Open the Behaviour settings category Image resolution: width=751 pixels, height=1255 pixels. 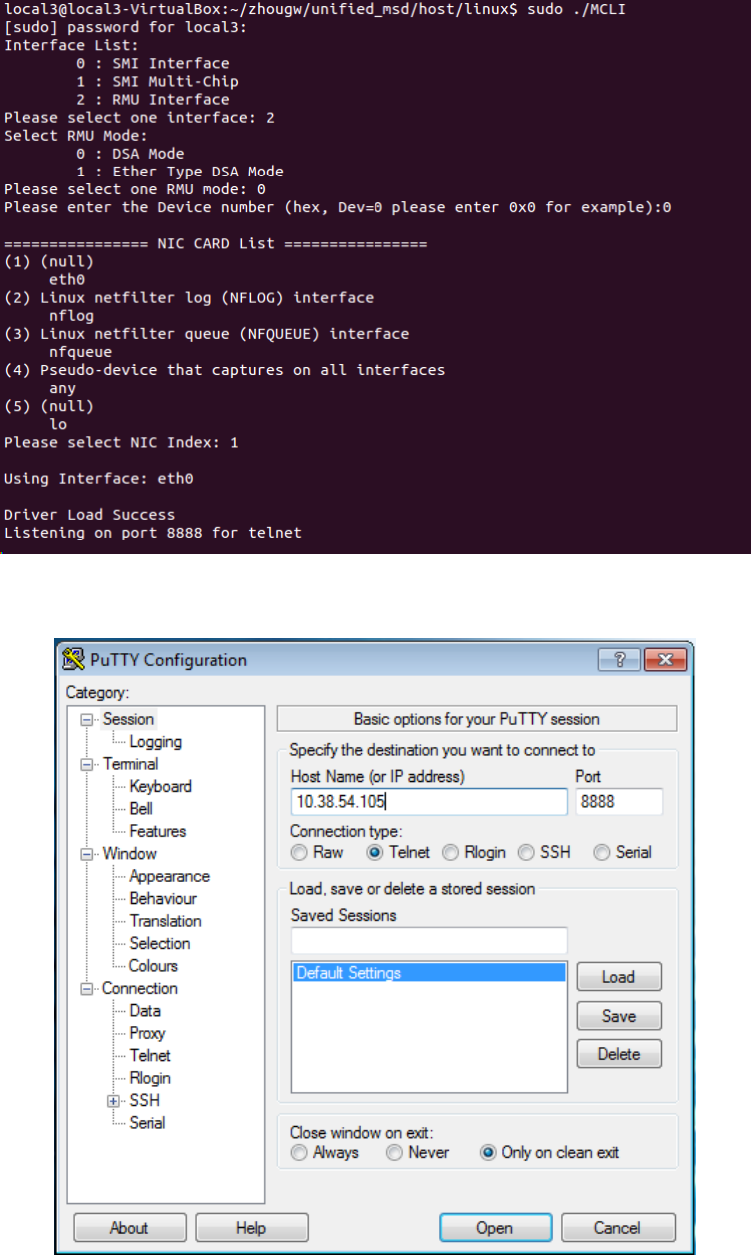pos(163,899)
